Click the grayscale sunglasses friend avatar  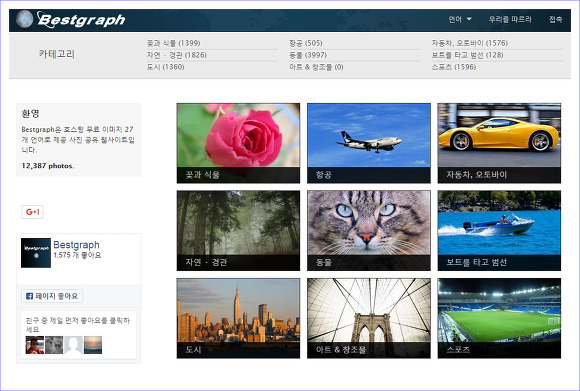(x=54, y=345)
